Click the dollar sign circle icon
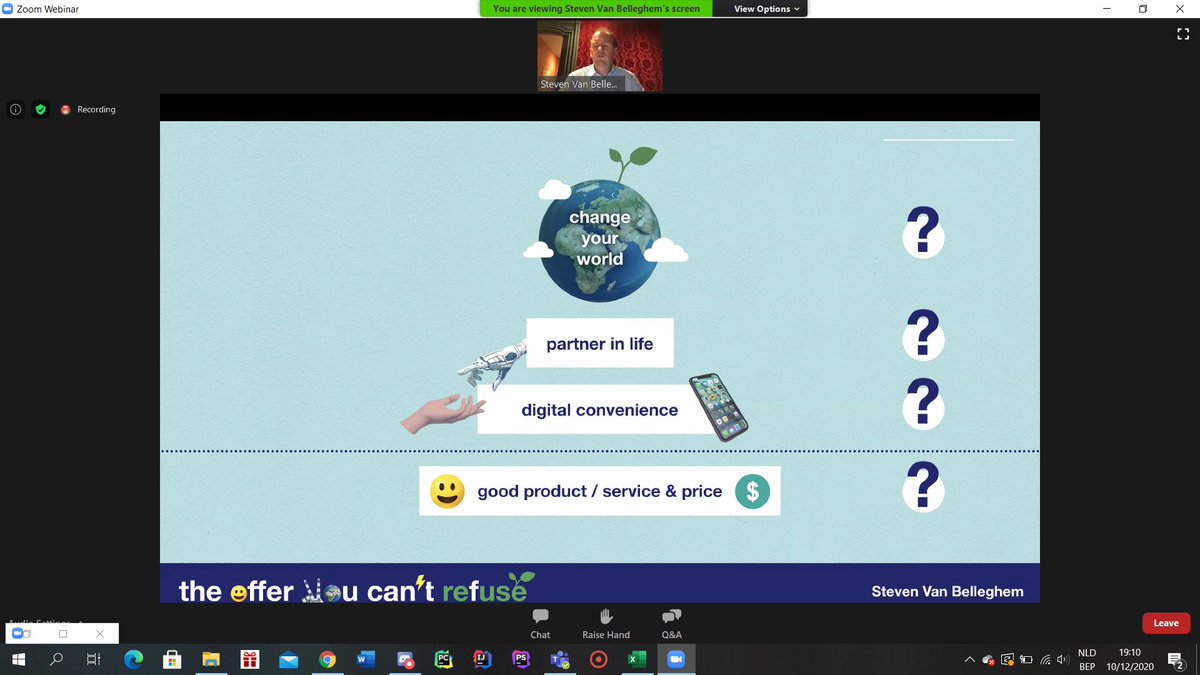This screenshot has height=675, width=1200. coord(752,492)
